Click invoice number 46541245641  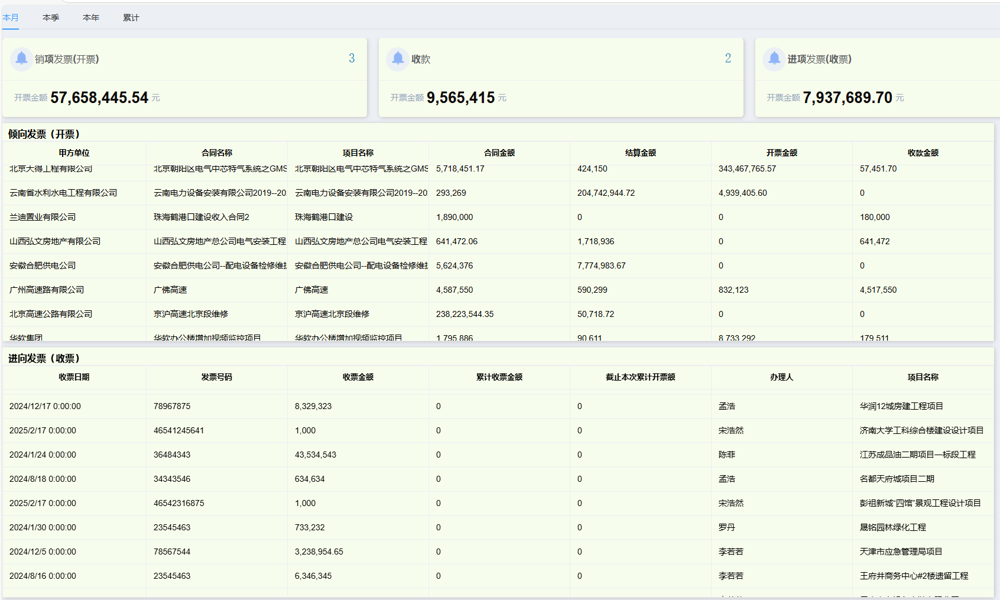pos(179,431)
